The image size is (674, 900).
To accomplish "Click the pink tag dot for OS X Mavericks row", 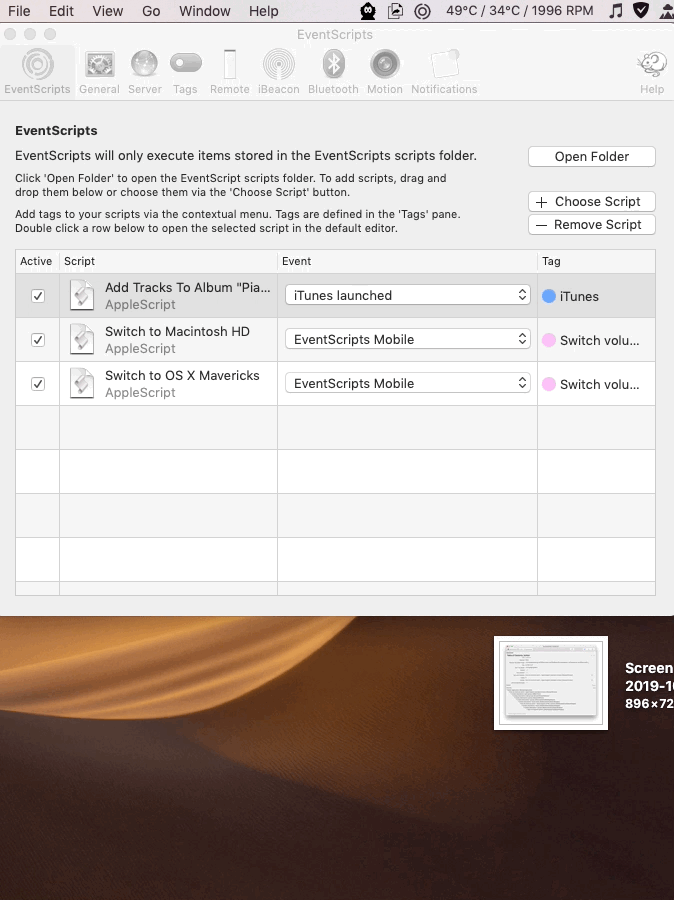I will pyautogui.click(x=549, y=384).
